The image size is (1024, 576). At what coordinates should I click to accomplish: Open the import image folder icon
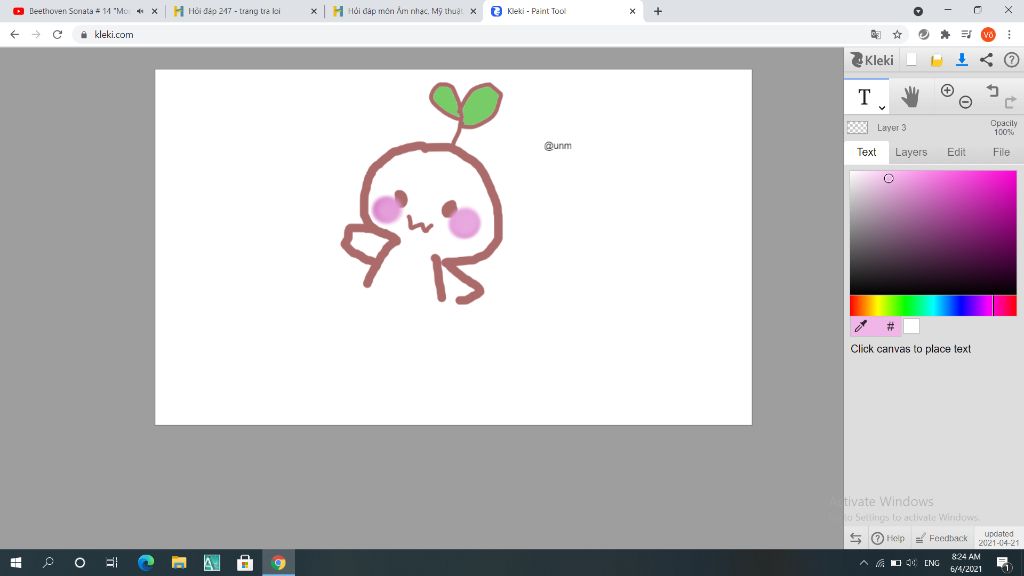[x=937, y=60]
